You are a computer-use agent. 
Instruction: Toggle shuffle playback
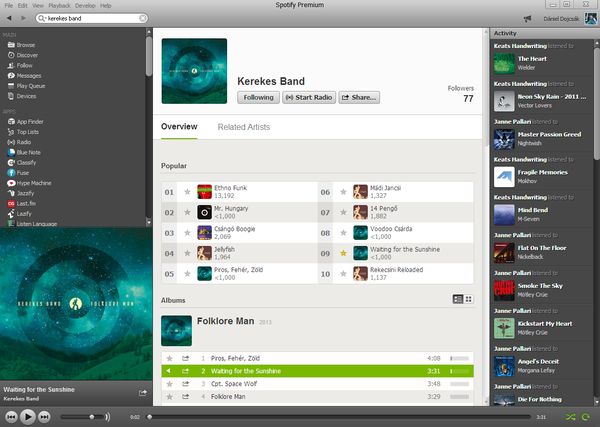570,417
